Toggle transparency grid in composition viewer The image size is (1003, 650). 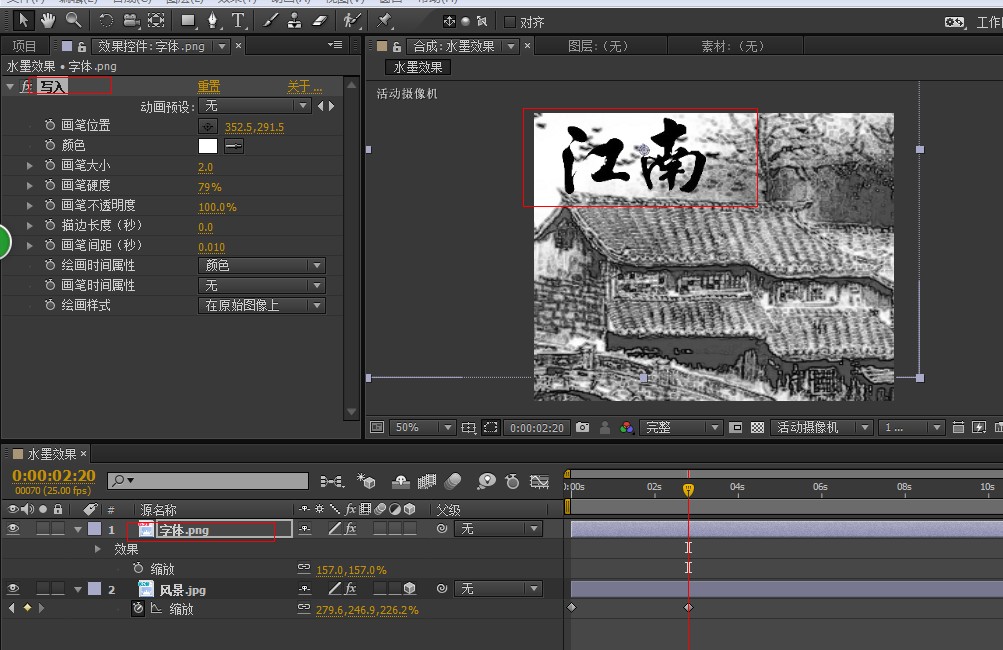tap(758, 427)
